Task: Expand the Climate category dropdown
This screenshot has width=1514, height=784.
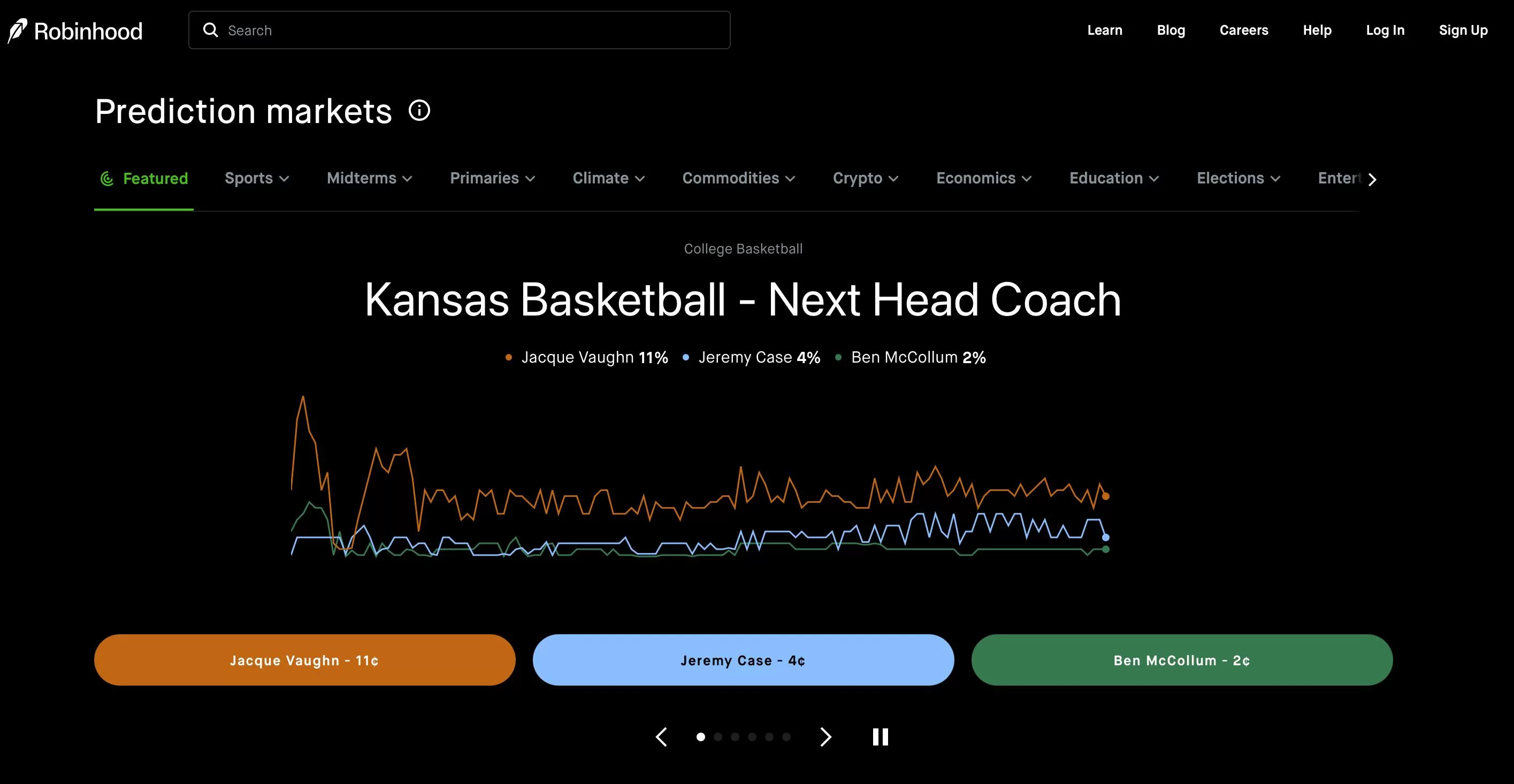Action: 609,178
